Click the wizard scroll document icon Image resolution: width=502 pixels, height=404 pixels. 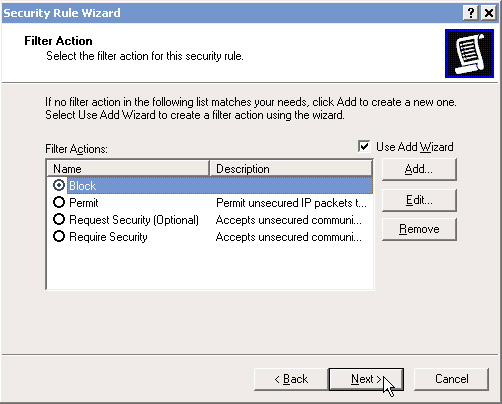469,53
